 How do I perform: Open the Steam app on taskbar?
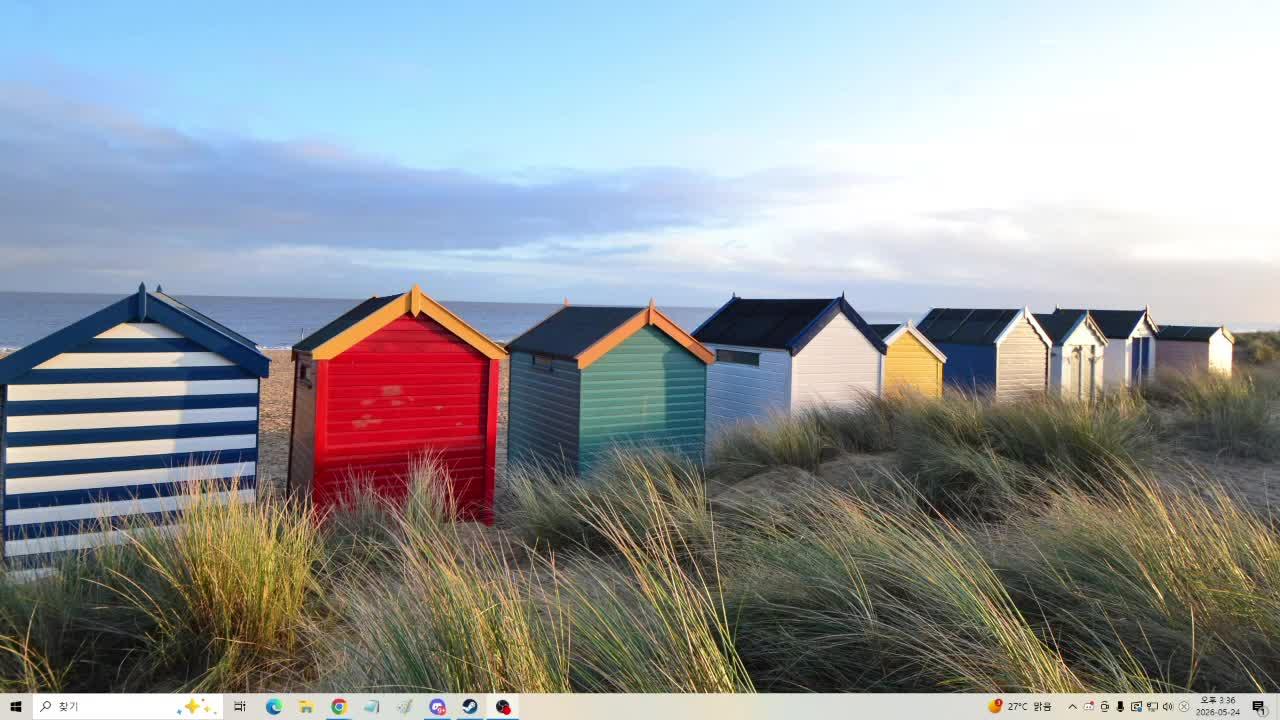coord(470,707)
